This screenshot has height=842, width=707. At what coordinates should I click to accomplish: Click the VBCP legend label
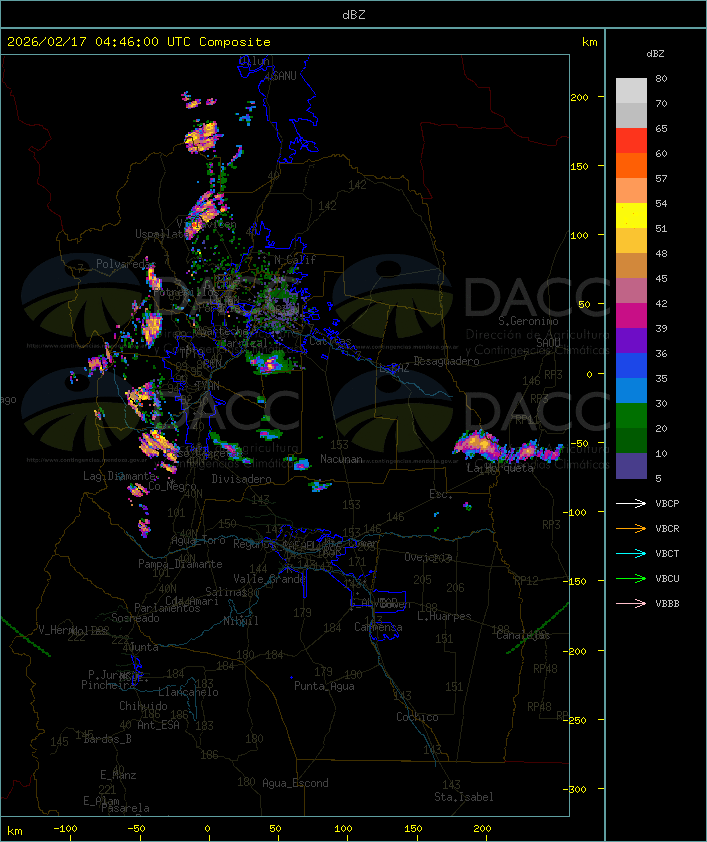click(667, 503)
